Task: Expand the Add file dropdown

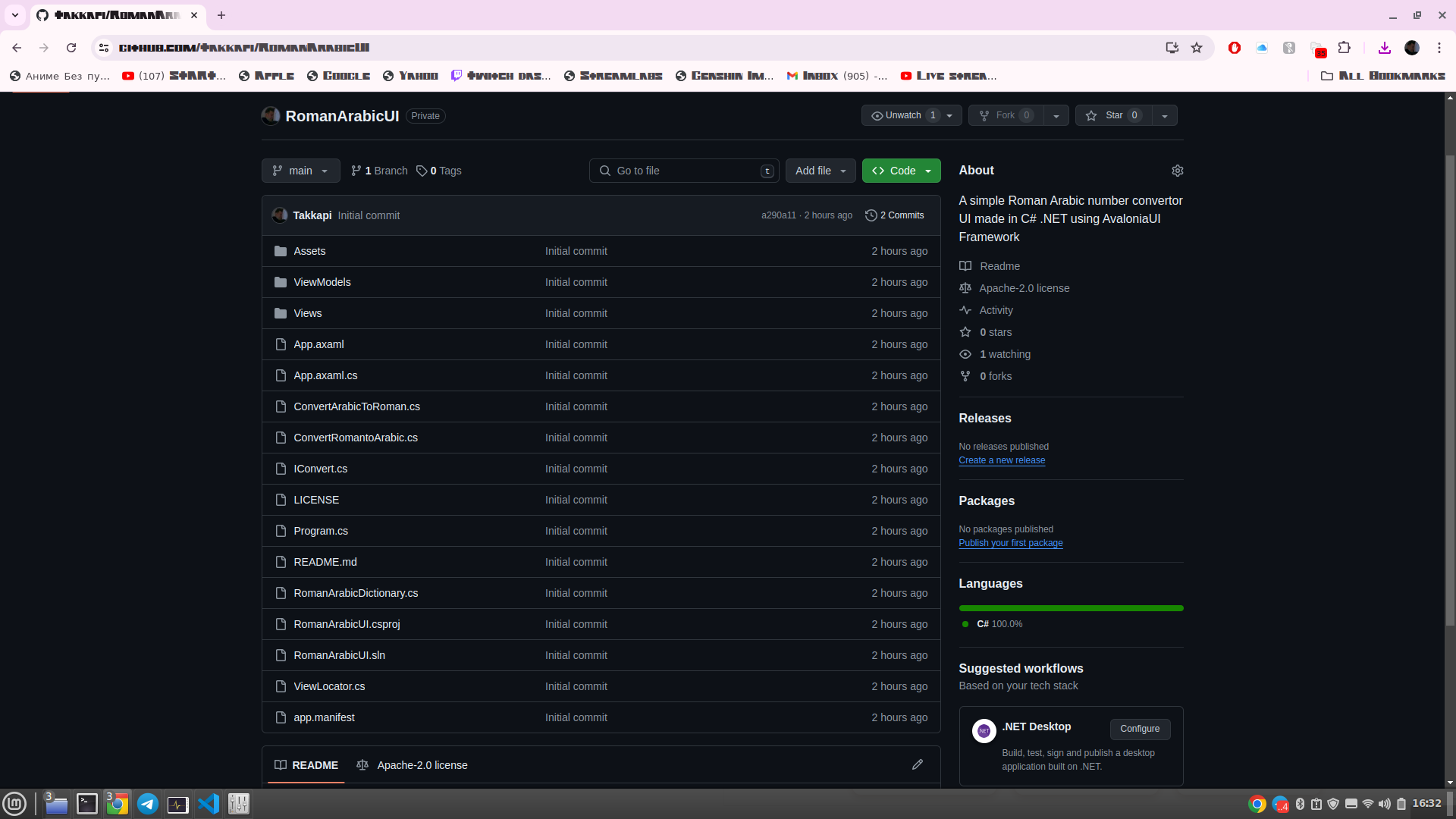Action: (821, 171)
